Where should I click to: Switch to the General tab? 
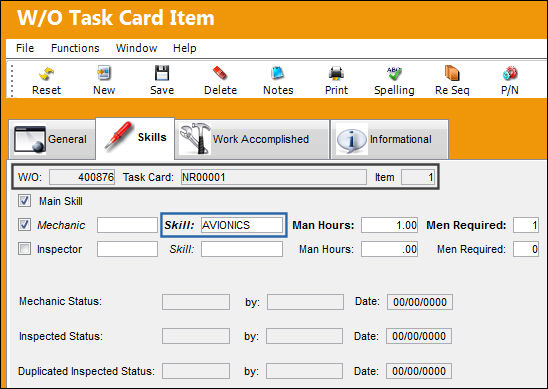coord(52,139)
